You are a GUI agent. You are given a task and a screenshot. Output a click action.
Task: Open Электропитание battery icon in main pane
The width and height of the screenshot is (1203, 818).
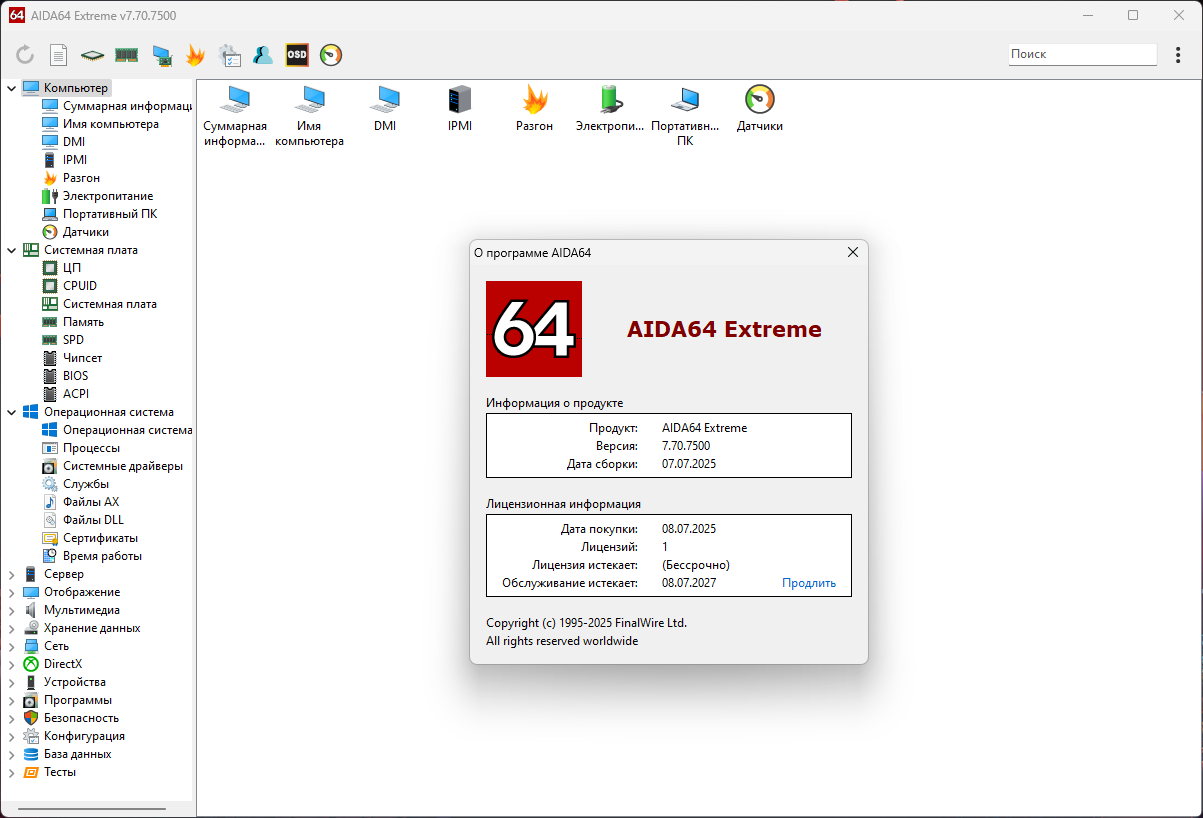click(610, 108)
